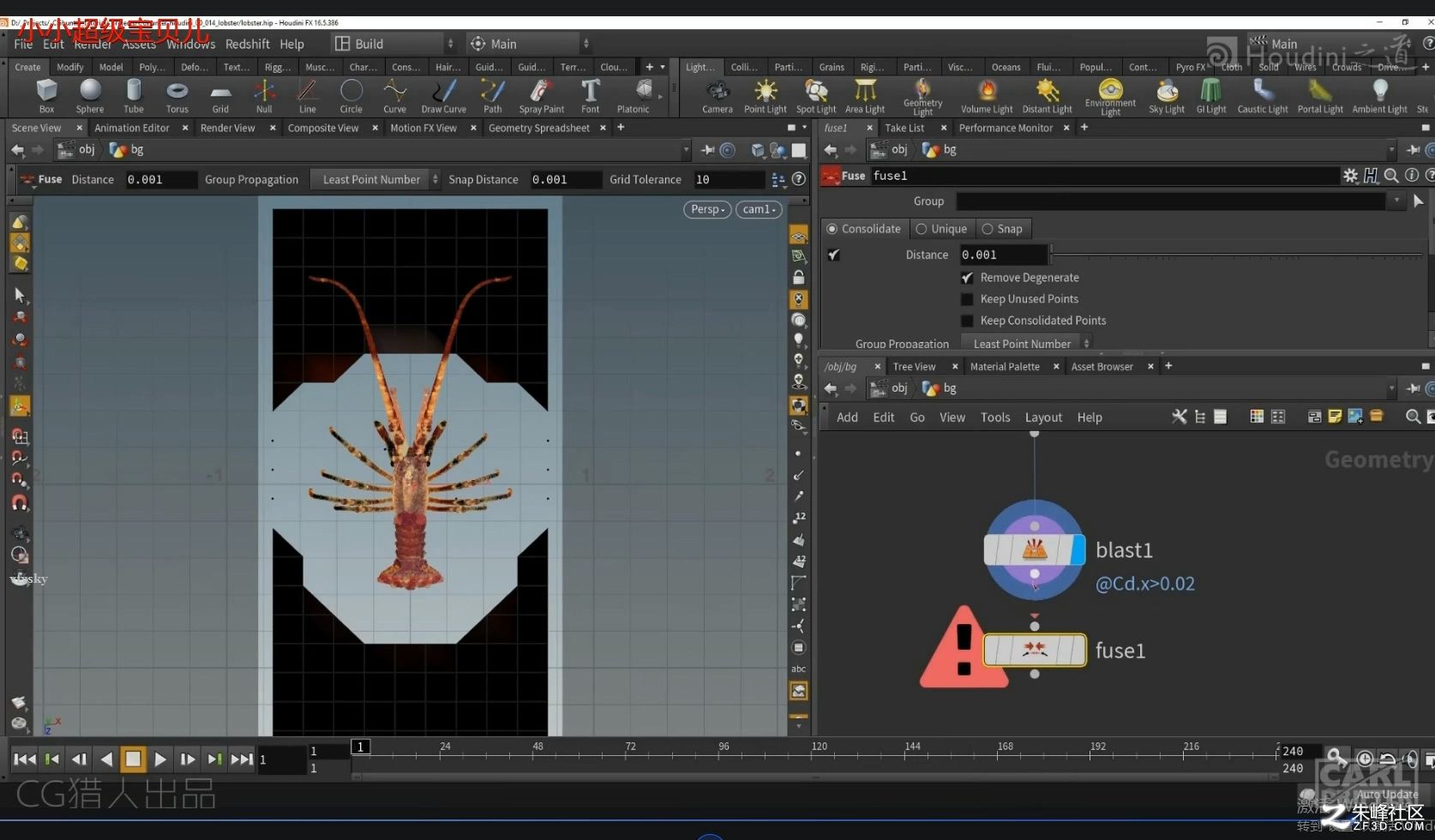Click the Fuse node name field
This screenshot has height=840, width=1435.
[x=1104, y=176]
